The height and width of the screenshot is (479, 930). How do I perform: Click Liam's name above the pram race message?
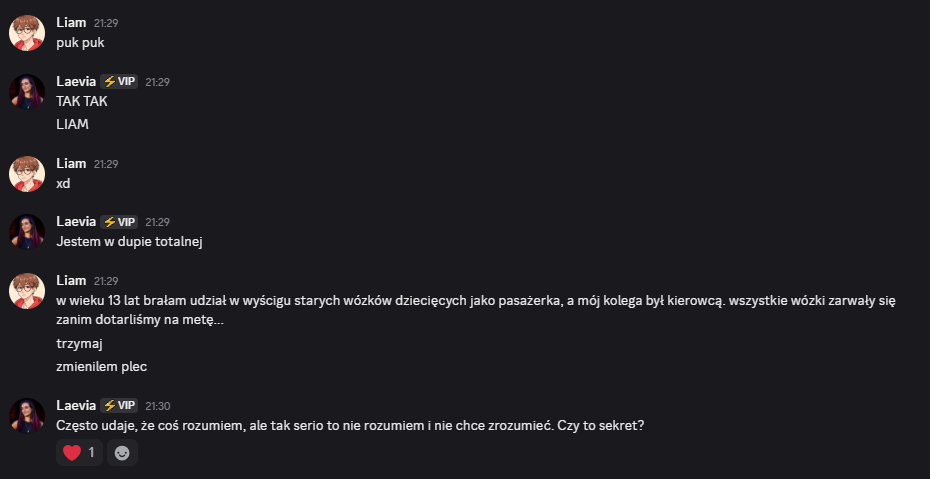tap(71, 281)
